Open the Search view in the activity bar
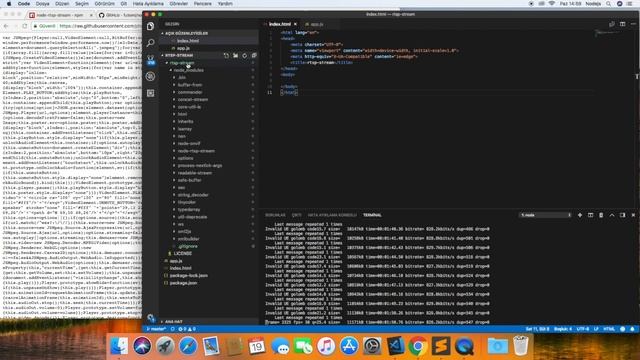The image size is (640, 360). (151, 42)
